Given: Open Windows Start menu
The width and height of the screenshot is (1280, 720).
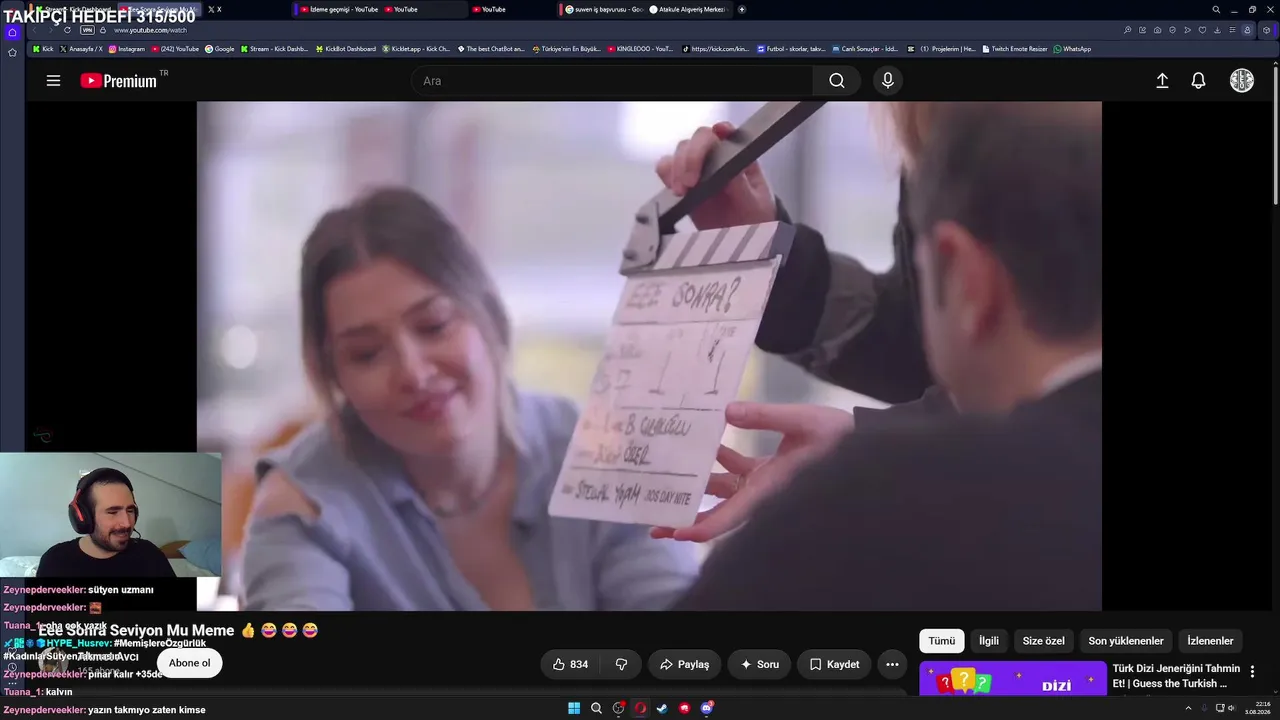Looking at the screenshot, I should pyautogui.click(x=574, y=708).
